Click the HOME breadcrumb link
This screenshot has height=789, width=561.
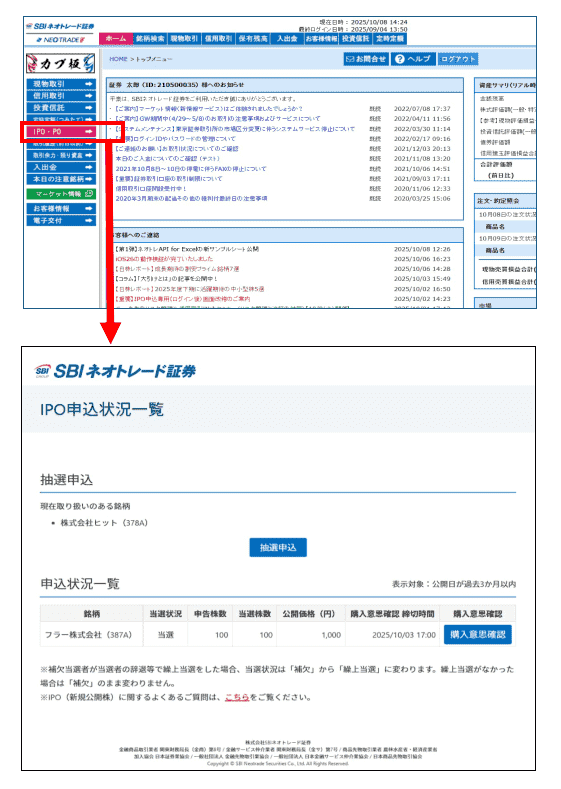tap(118, 59)
